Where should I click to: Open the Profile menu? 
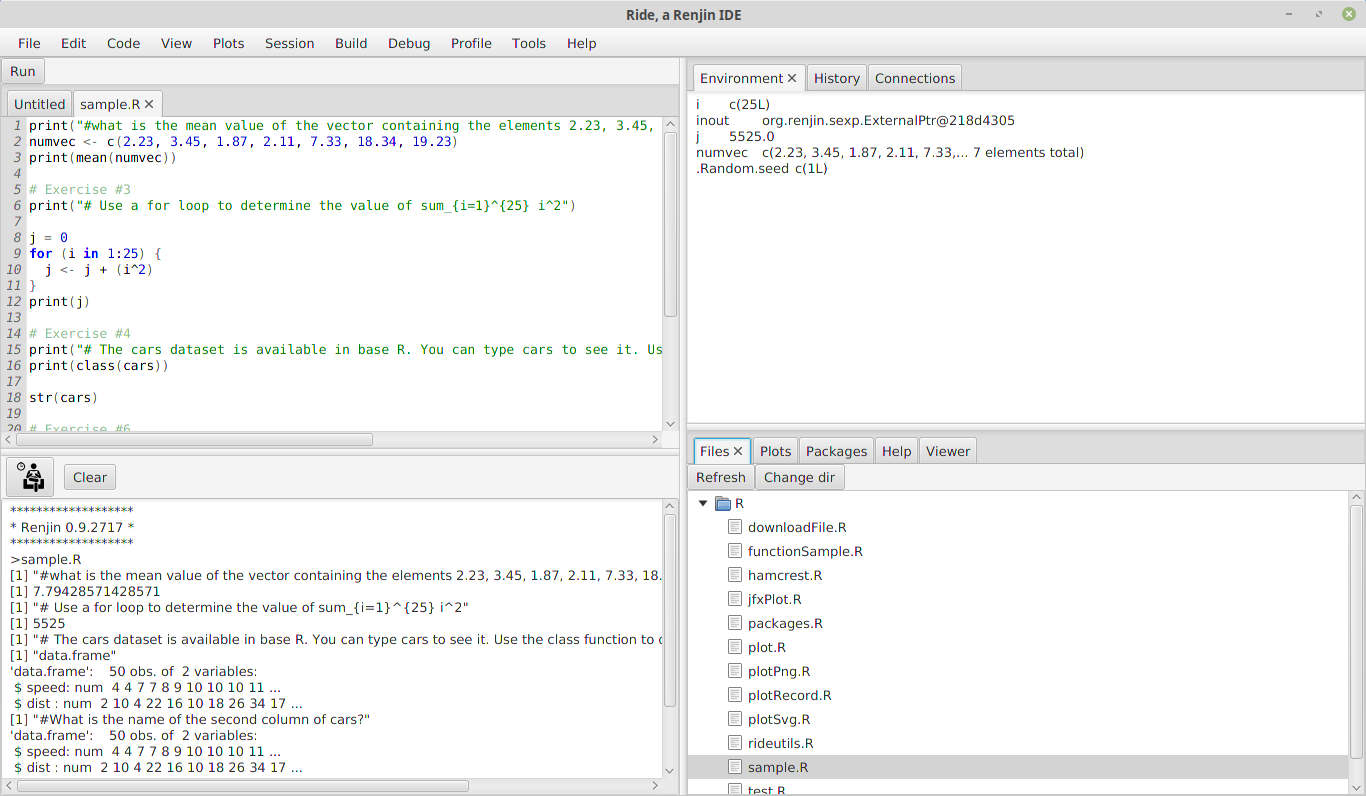pos(471,43)
